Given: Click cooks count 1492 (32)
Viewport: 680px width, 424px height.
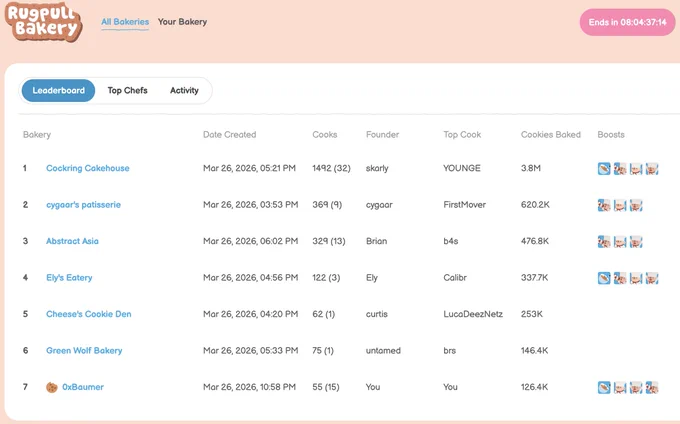Looking at the screenshot, I should tap(331, 168).
